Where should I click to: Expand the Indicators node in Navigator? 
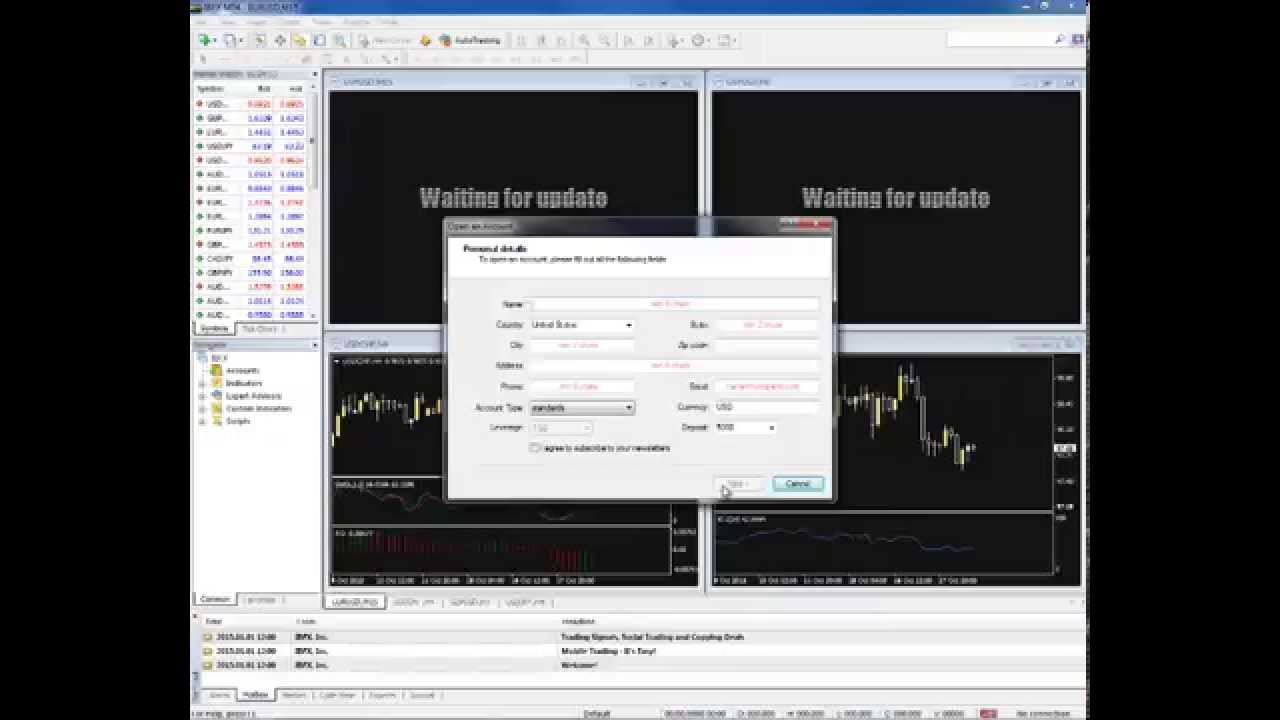(203, 383)
